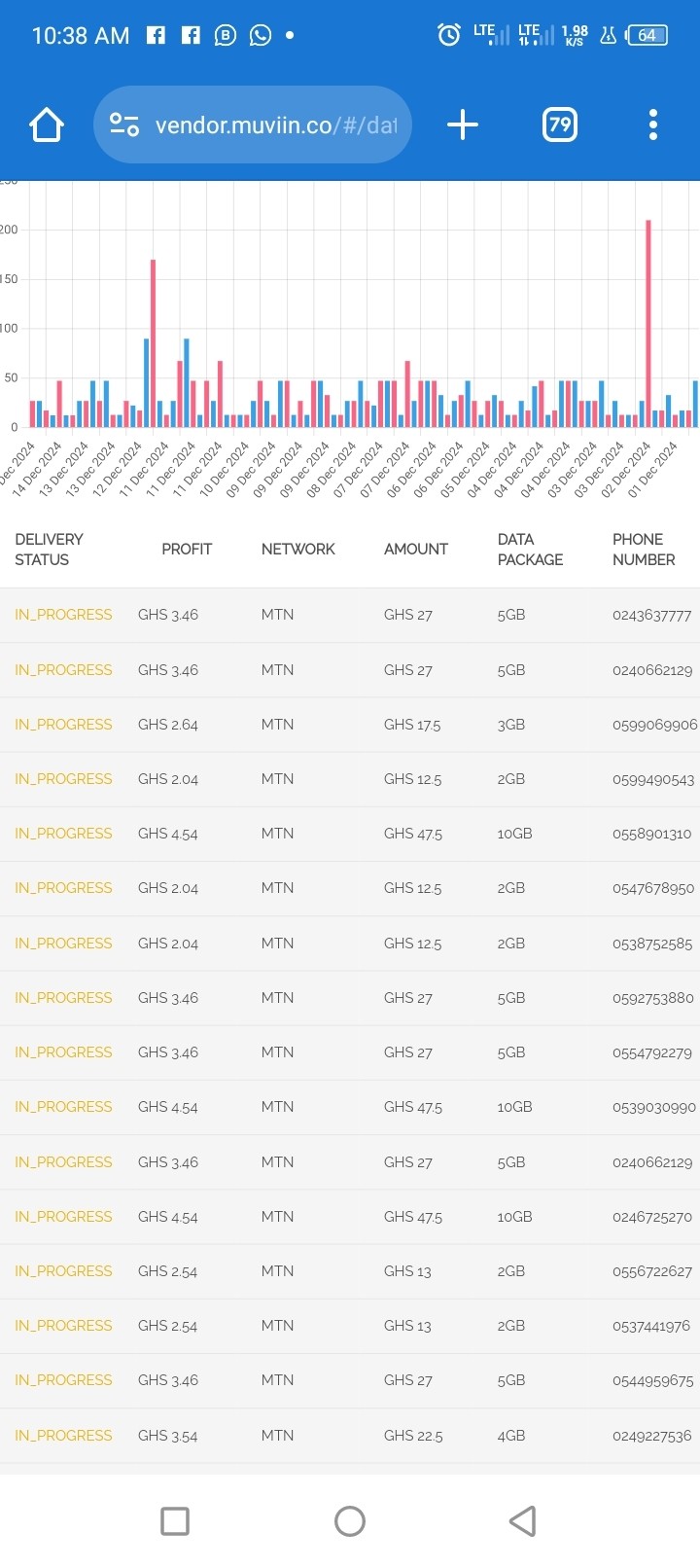This screenshot has height=1568, width=700.
Task: Sort by the NETWORK column header
Action: click(297, 549)
